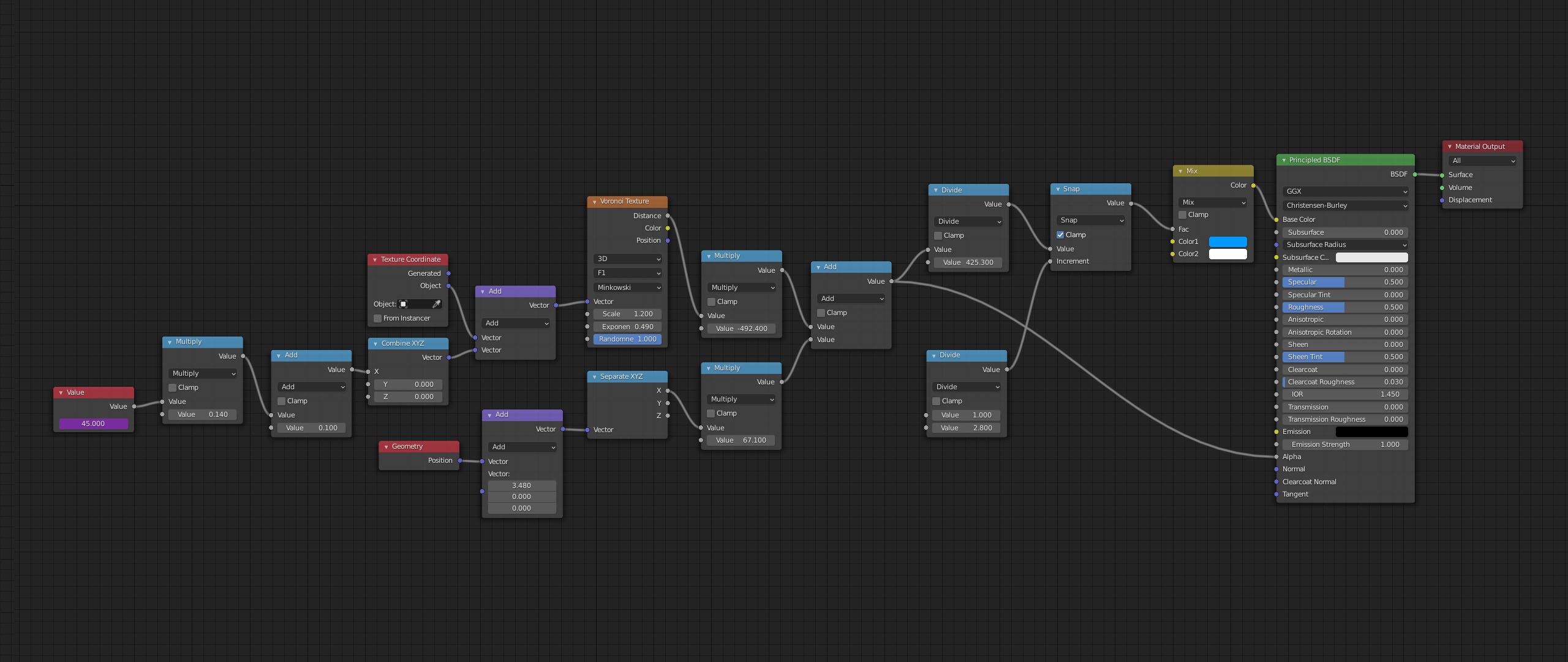
Task: Enable Clamp on the Divide node
Action: pyautogui.click(x=937, y=235)
